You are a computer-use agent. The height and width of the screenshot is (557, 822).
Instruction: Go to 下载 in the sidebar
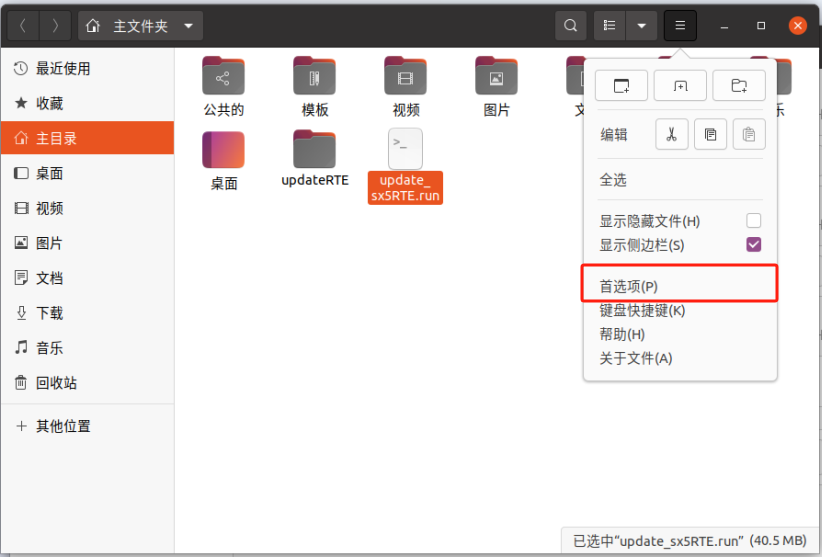tap(88, 313)
